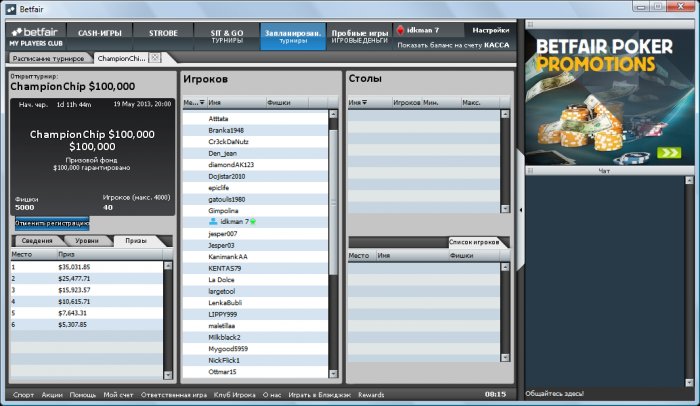Select the Запланирован. турниры tab
This screenshot has height=406, width=700.
pos(293,36)
